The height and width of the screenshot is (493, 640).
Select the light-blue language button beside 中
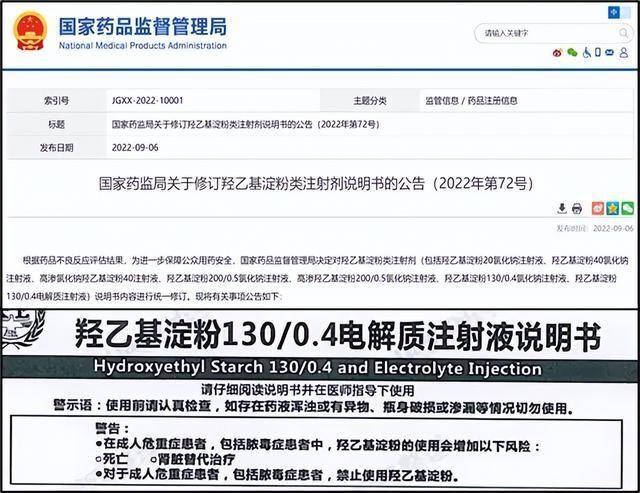click(x=625, y=12)
